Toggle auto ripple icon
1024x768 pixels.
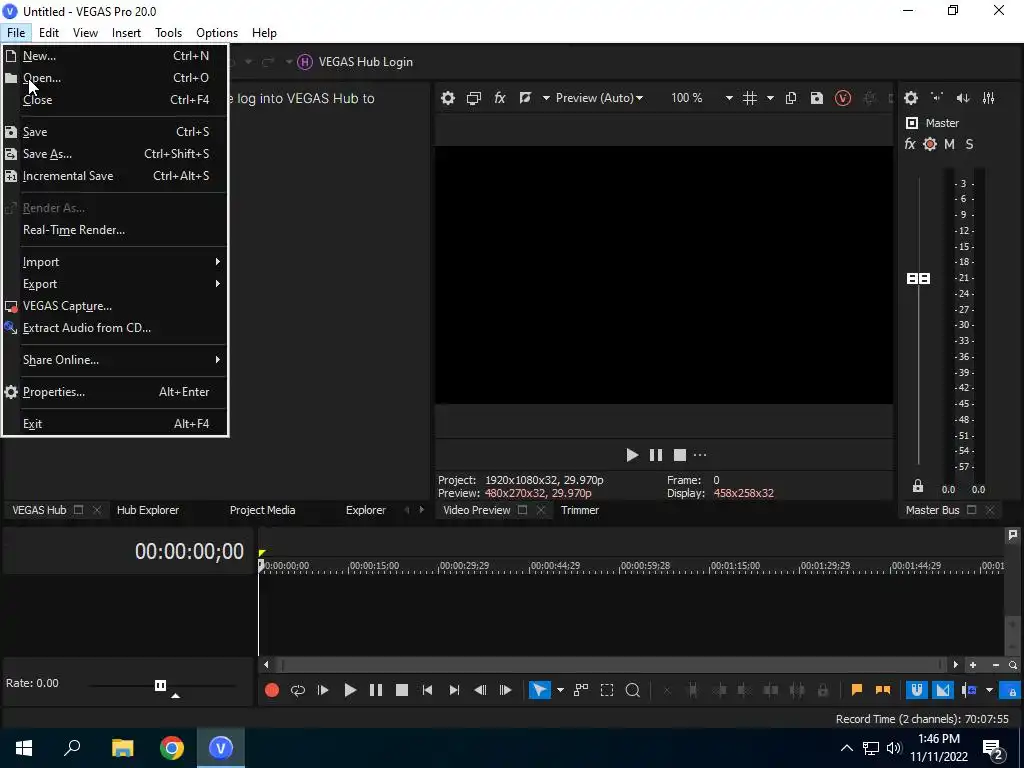969,690
